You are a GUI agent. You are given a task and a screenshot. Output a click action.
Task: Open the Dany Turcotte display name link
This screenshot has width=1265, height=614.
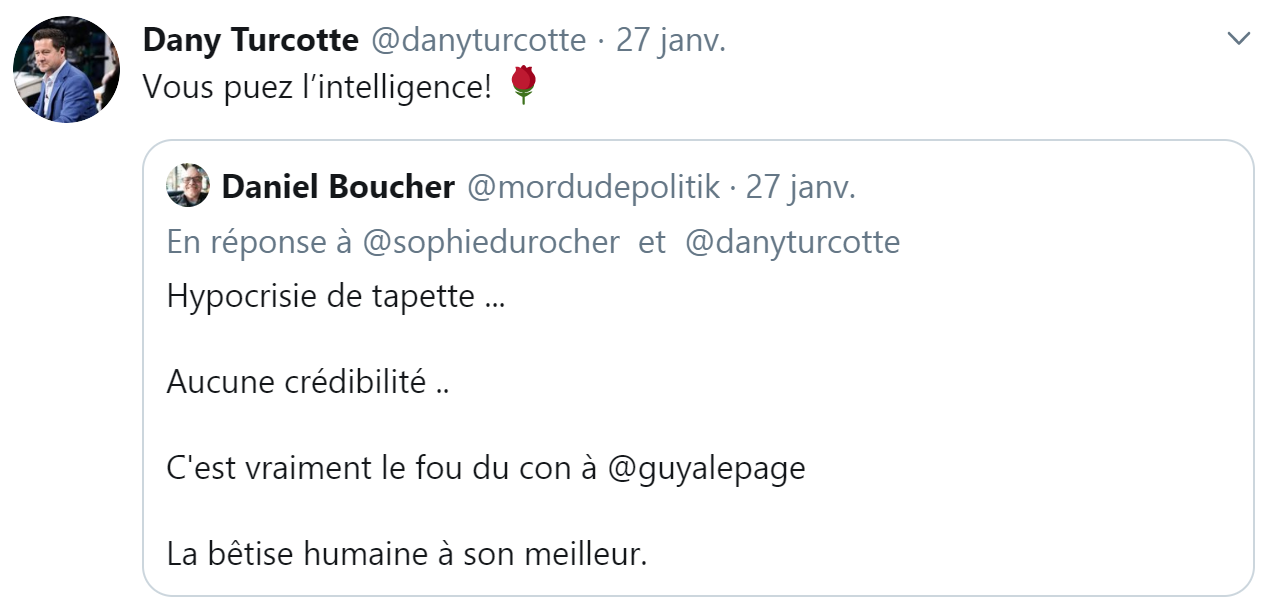[x=250, y=40]
